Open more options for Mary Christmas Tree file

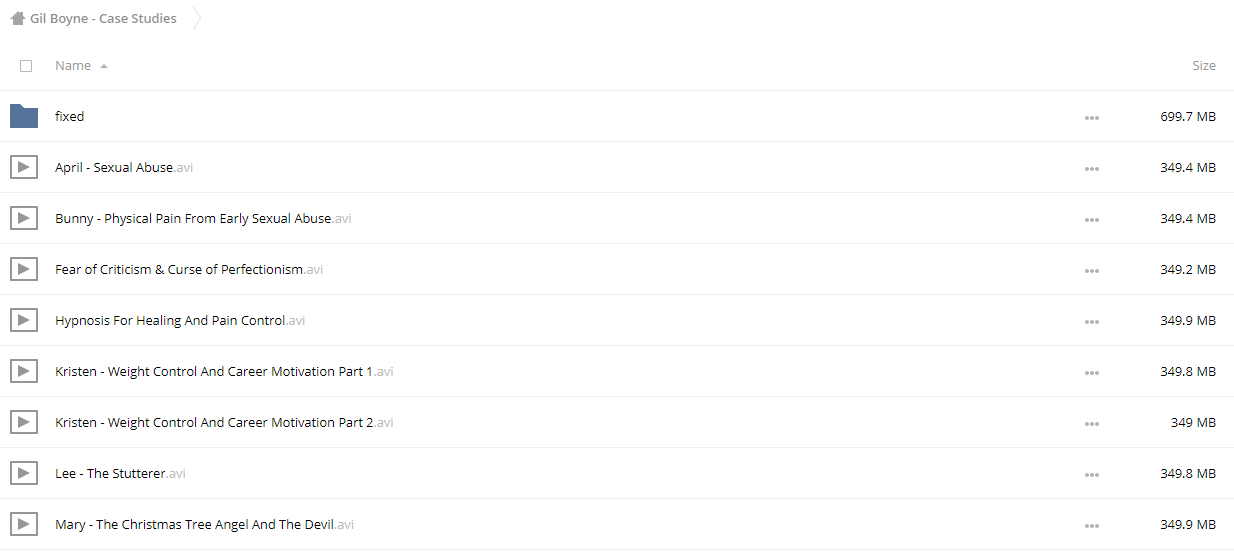click(1091, 526)
